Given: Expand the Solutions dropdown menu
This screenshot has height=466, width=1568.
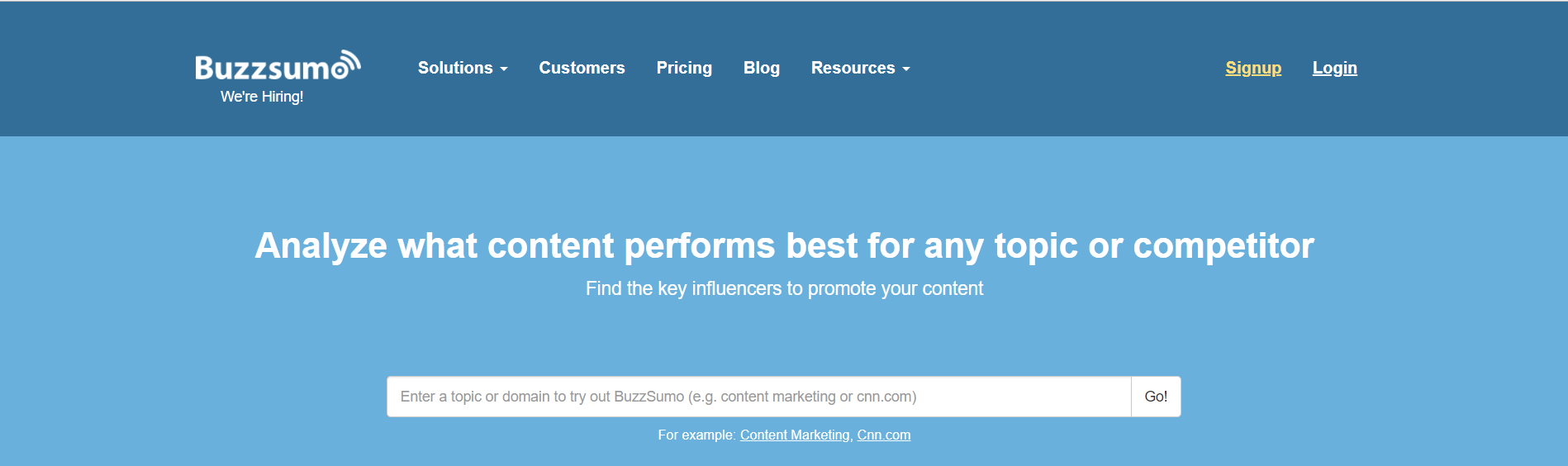Looking at the screenshot, I should (463, 68).
